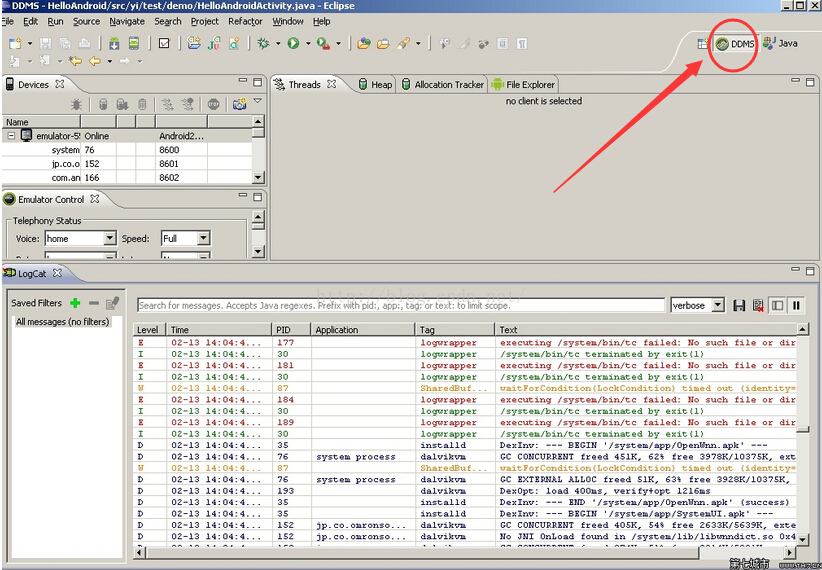The width and height of the screenshot is (822, 570).
Task: Switch to the Java perspective
Action: pos(781,43)
